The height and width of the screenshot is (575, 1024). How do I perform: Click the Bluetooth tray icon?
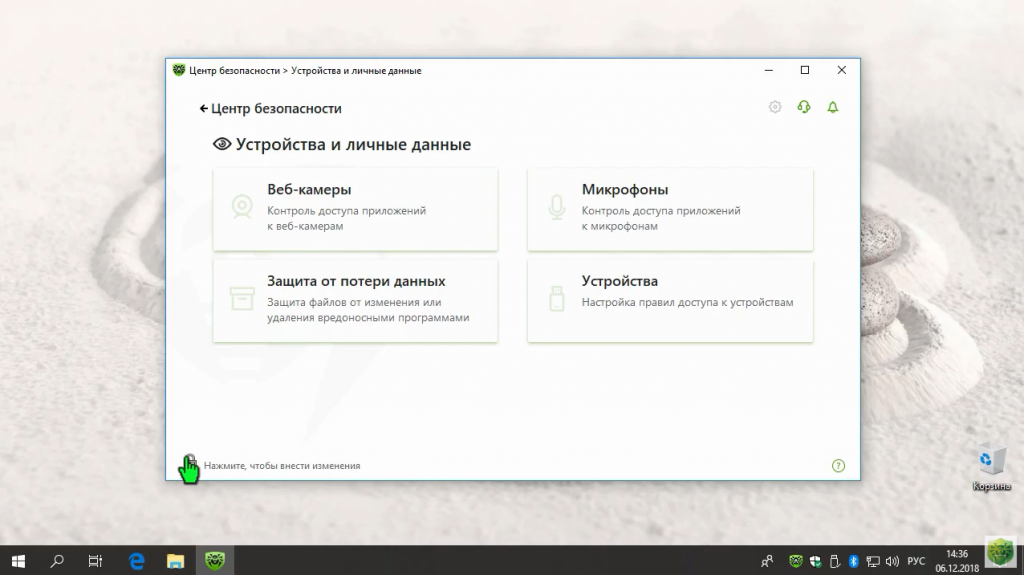[854, 561]
